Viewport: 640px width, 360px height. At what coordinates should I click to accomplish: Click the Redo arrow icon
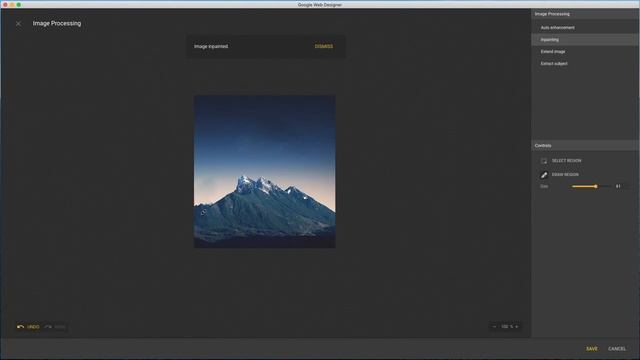click(48, 327)
